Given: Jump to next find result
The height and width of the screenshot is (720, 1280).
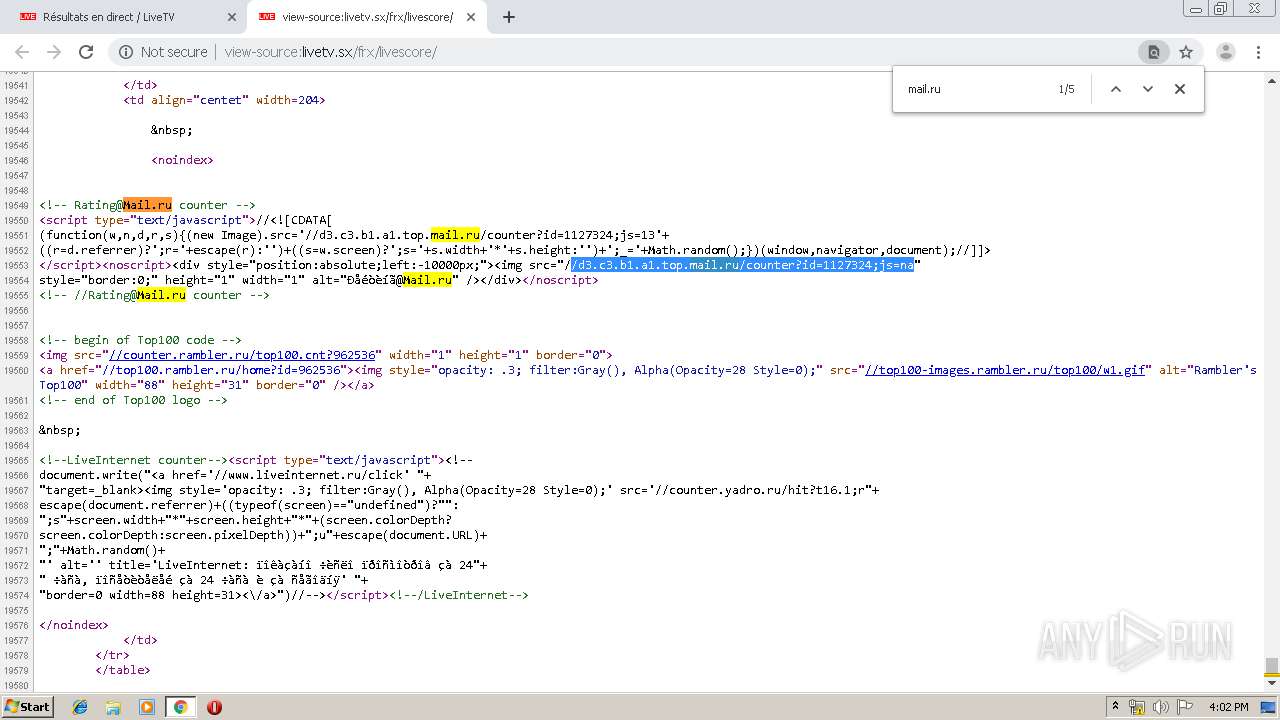Looking at the screenshot, I should pyautogui.click(x=1148, y=89).
